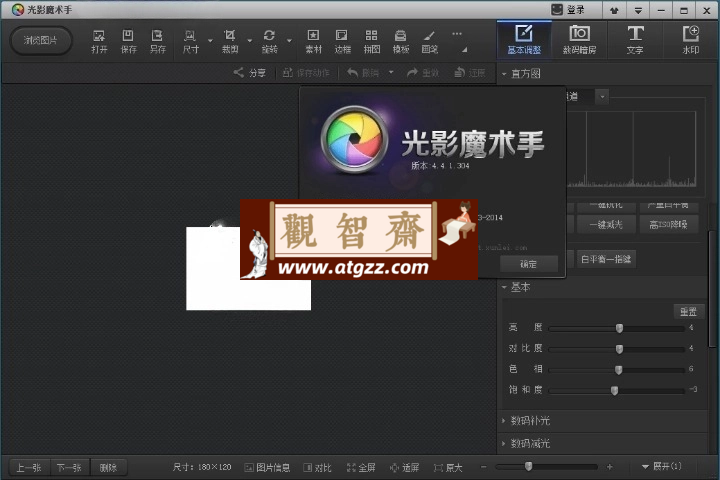Image resolution: width=720 pixels, height=480 pixels.
Task: Show more tools via the ellipsis icon
Action: click(x=456, y=34)
